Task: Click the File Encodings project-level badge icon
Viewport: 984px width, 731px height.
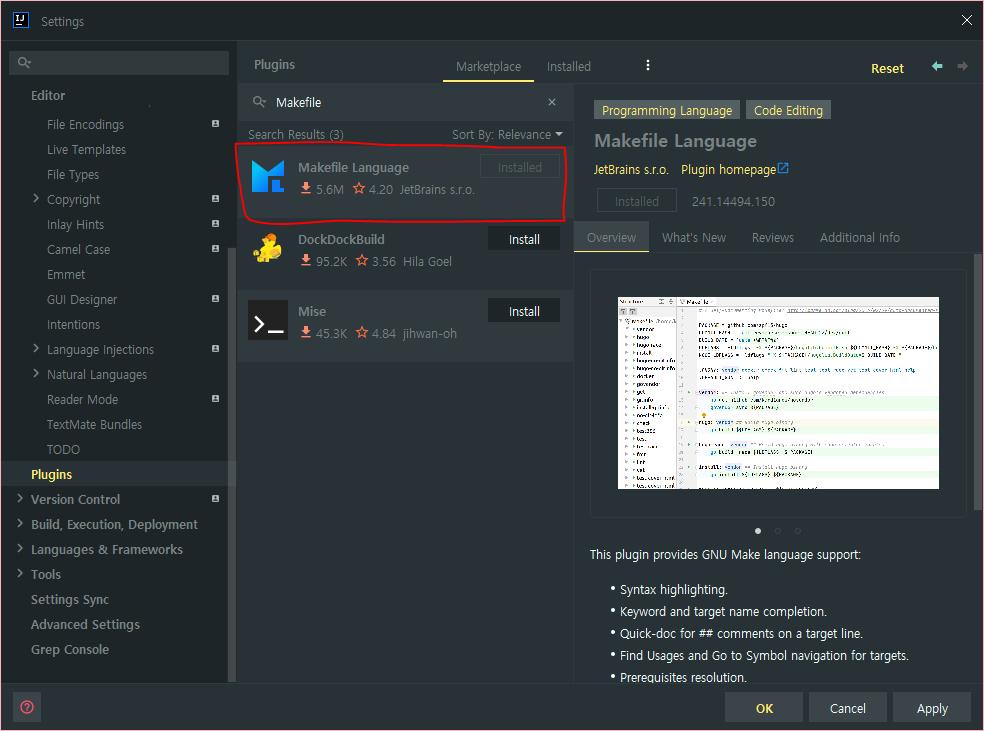Action: 215,124
